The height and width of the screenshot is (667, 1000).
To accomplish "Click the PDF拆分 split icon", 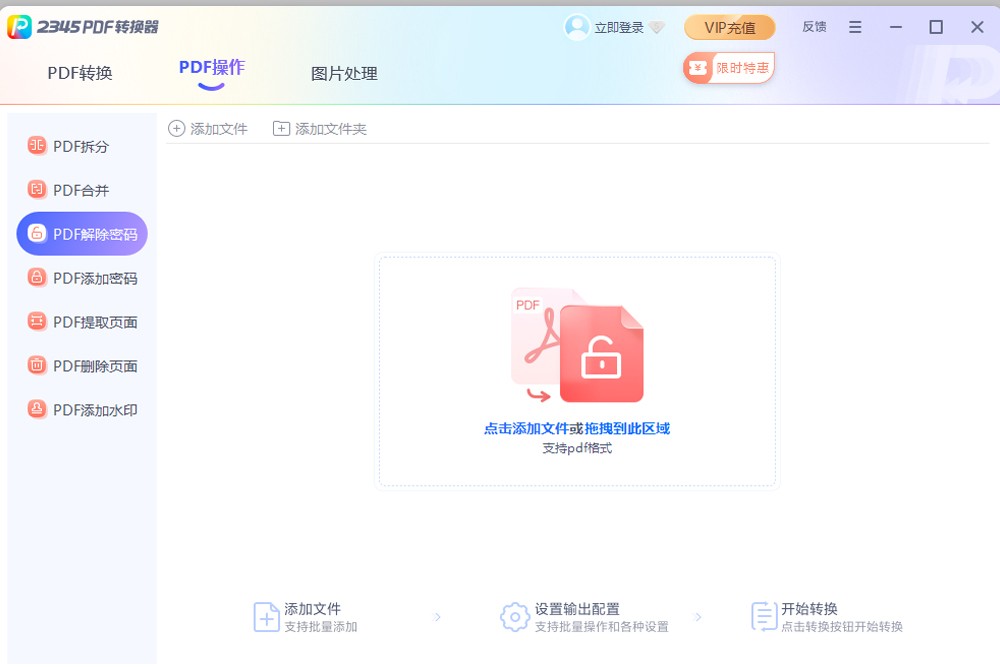I will [37, 146].
